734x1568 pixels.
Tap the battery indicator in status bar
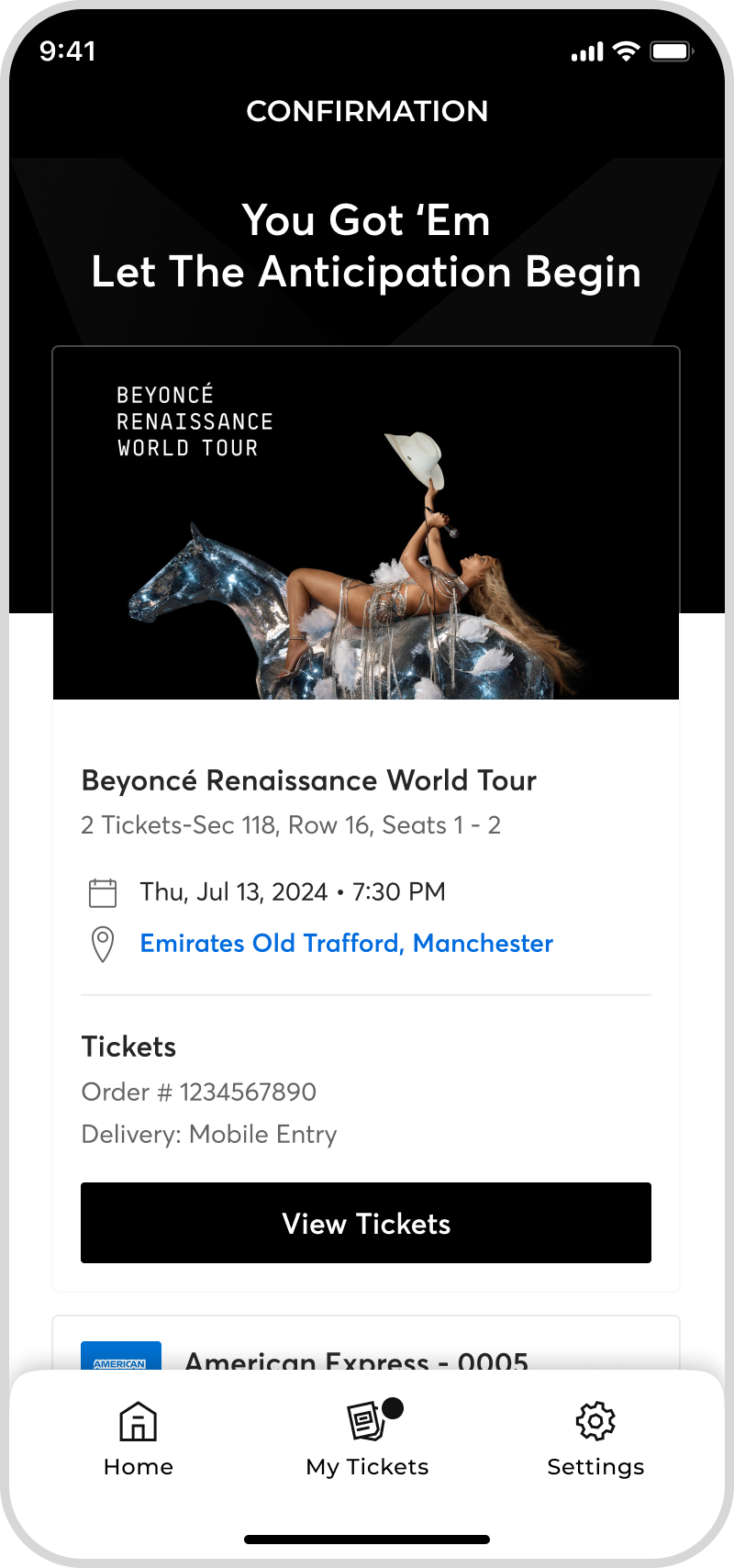pyautogui.click(x=672, y=51)
